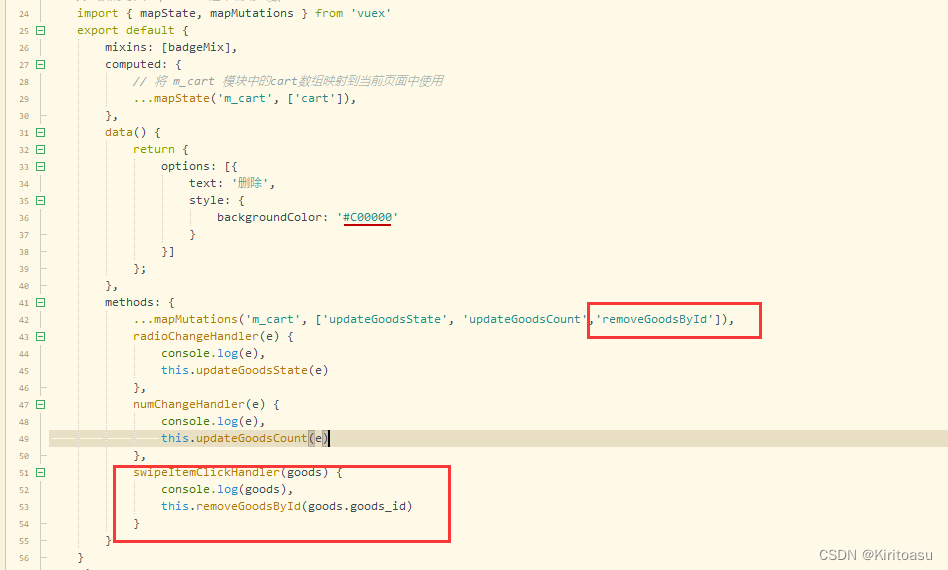Click this.removeGoodsById on line 53

click(x=230, y=507)
